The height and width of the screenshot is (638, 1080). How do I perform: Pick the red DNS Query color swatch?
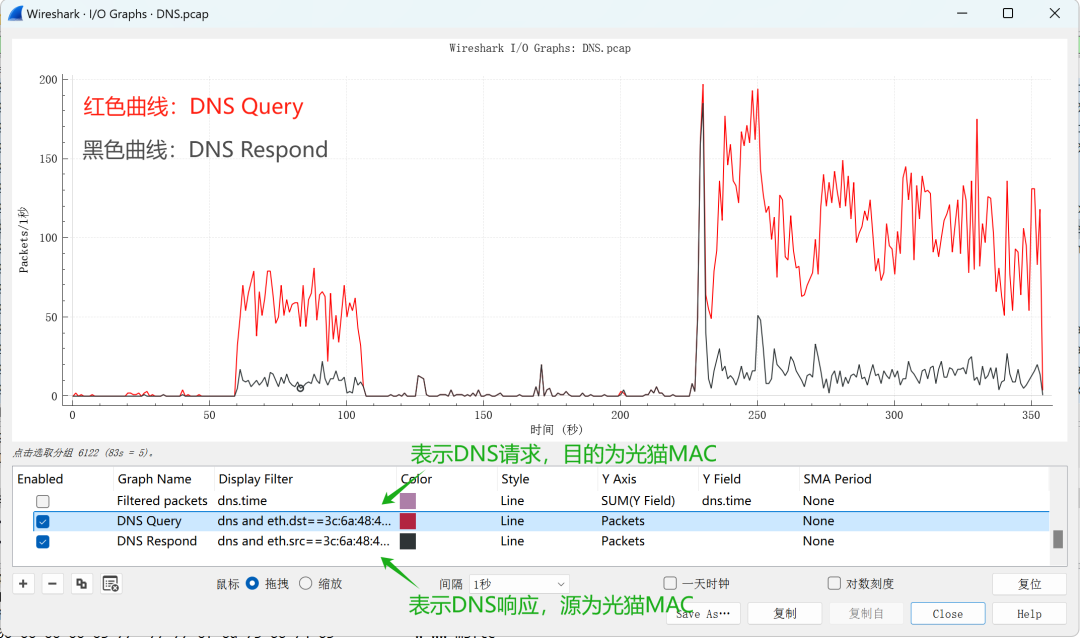pos(408,521)
